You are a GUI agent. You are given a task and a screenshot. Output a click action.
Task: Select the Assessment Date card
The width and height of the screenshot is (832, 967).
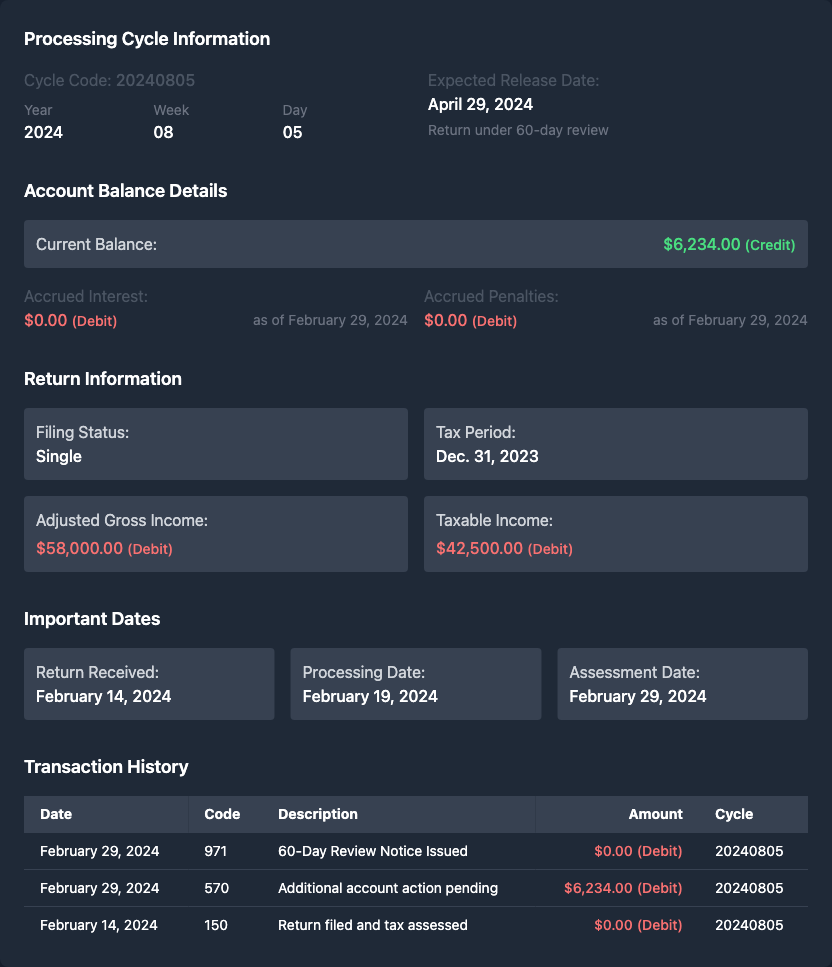point(682,684)
